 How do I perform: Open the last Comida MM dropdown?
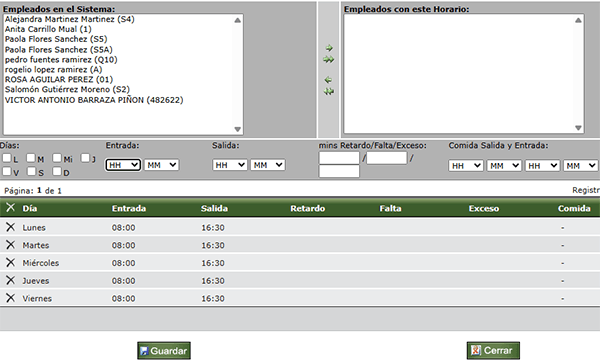[580, 166]
